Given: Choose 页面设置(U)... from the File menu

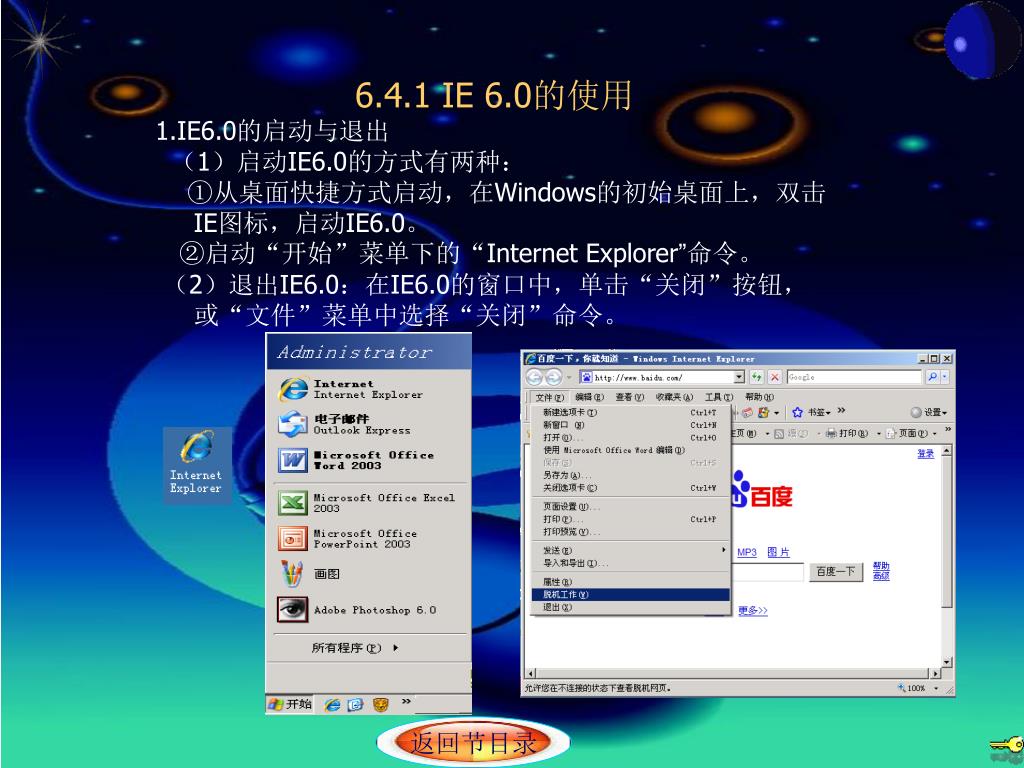Looking at the screenshot, I should click(x=630, y=506).
